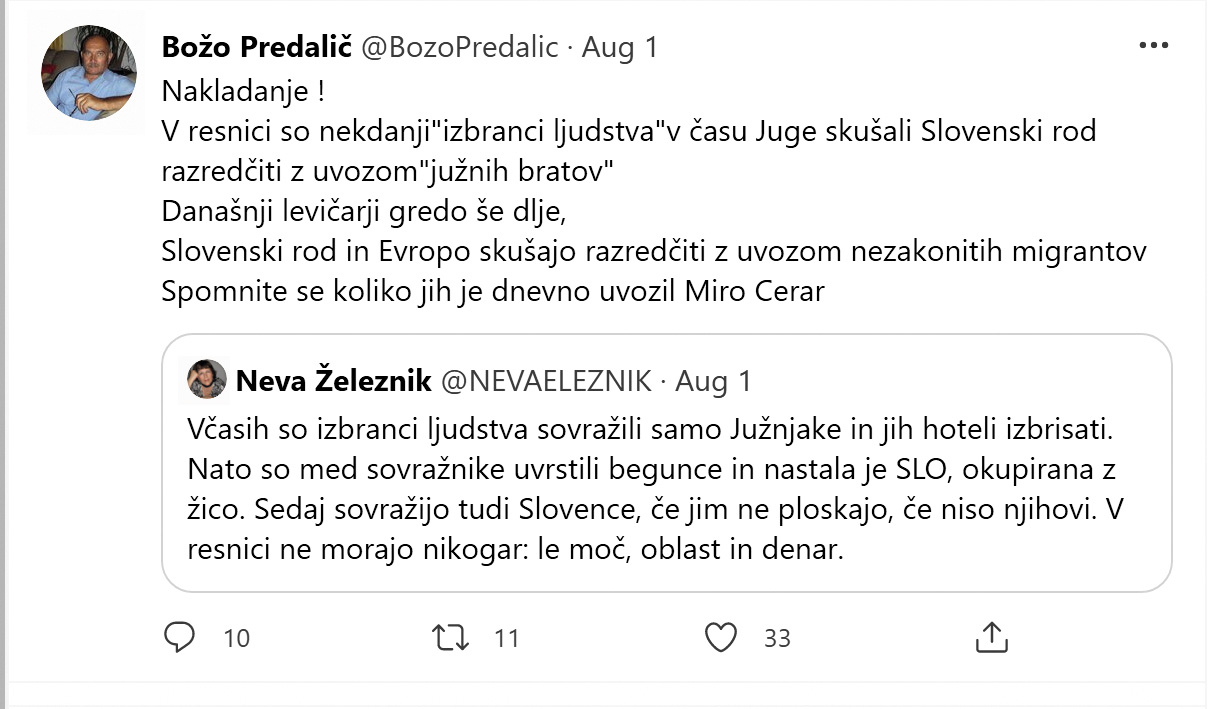Viewport: 1208px width, 709px height.
Task: Click the tweet line mentioning Miro Cerar
Action: 493,291
